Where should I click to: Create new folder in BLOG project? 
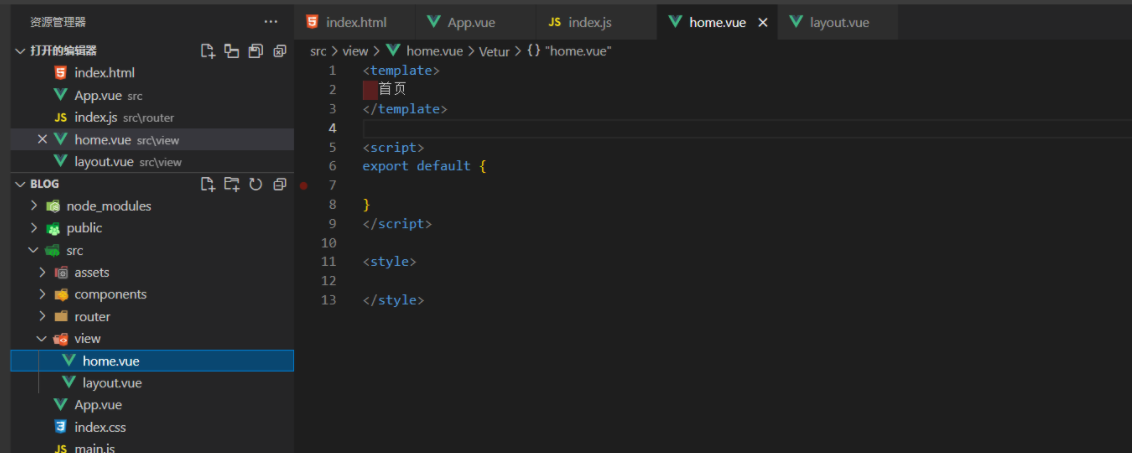[232, 184]
